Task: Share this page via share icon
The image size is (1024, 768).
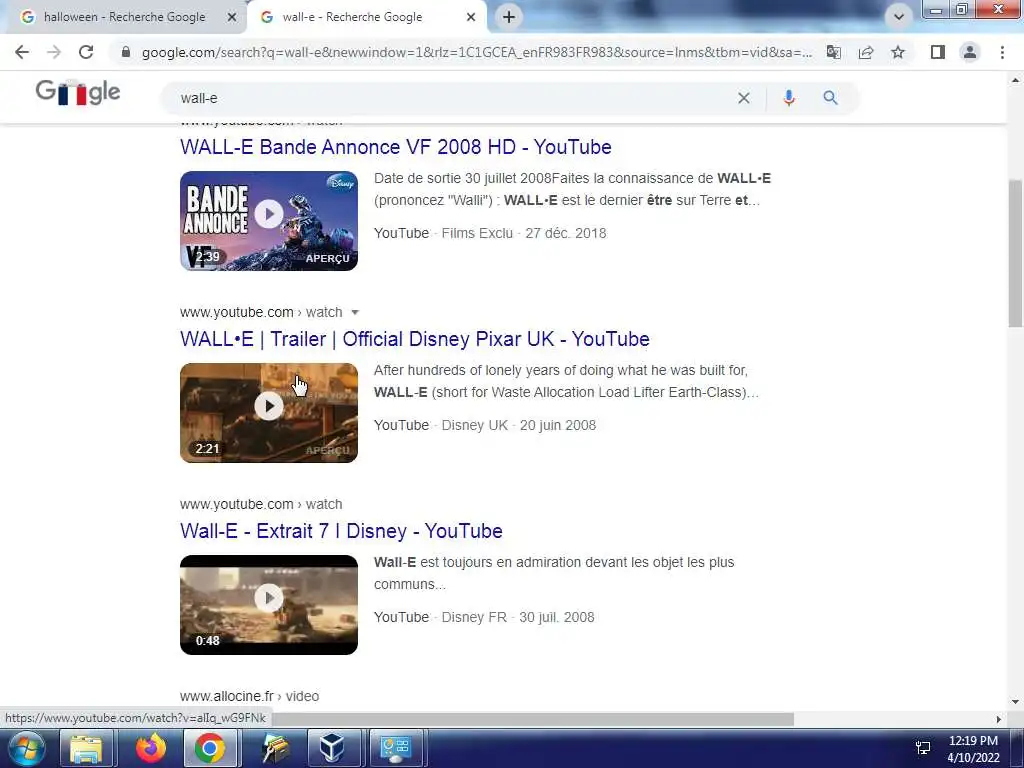Action: point(866,52)
